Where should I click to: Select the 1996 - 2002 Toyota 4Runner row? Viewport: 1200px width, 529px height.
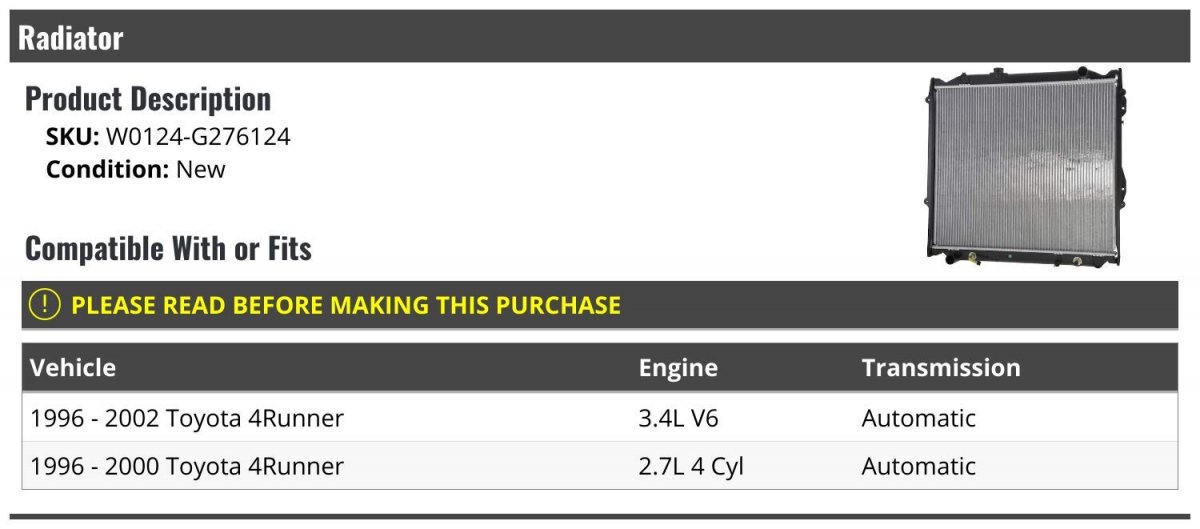coord(187,418)
